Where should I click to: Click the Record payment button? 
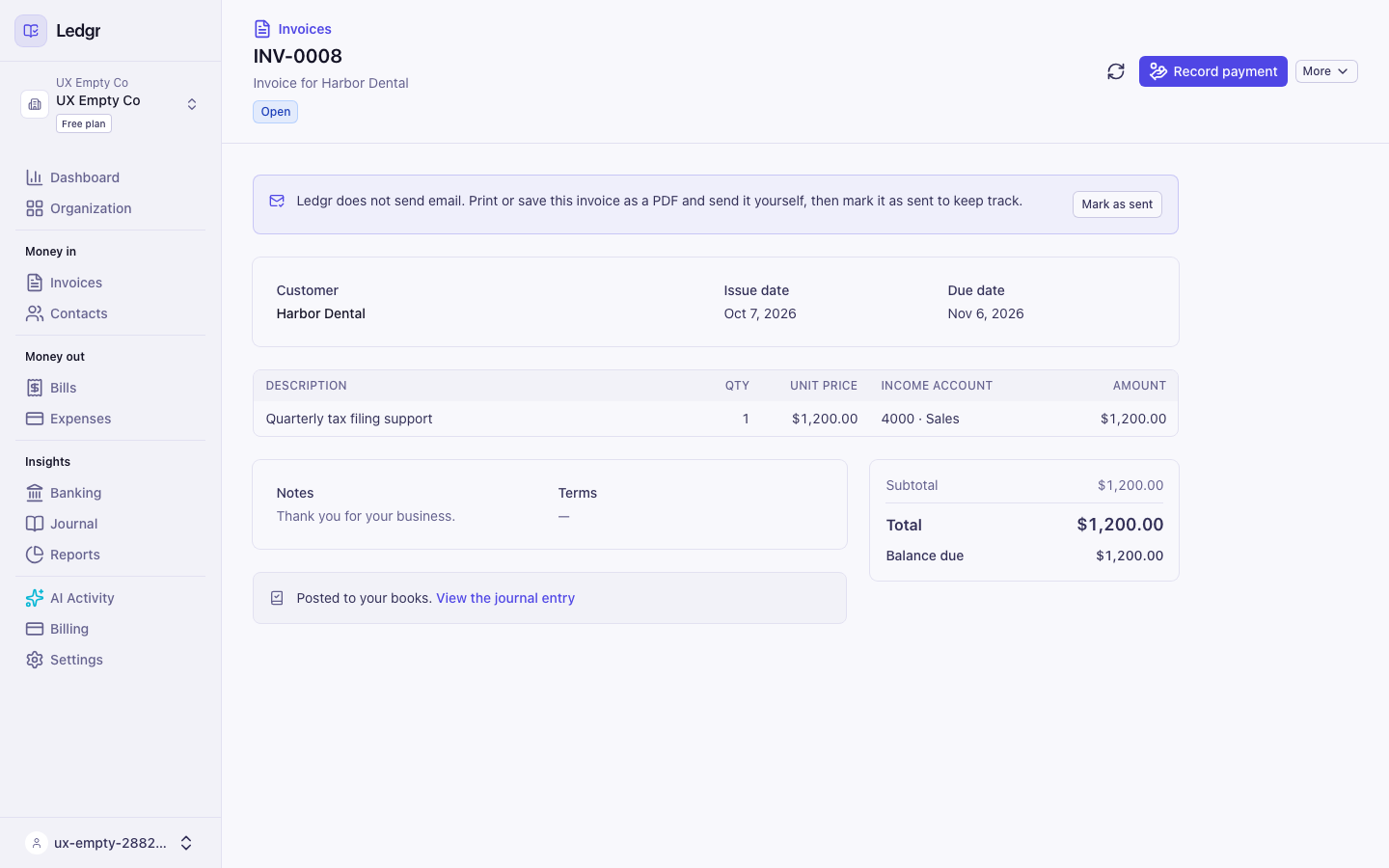click(x=1212, y=71)
